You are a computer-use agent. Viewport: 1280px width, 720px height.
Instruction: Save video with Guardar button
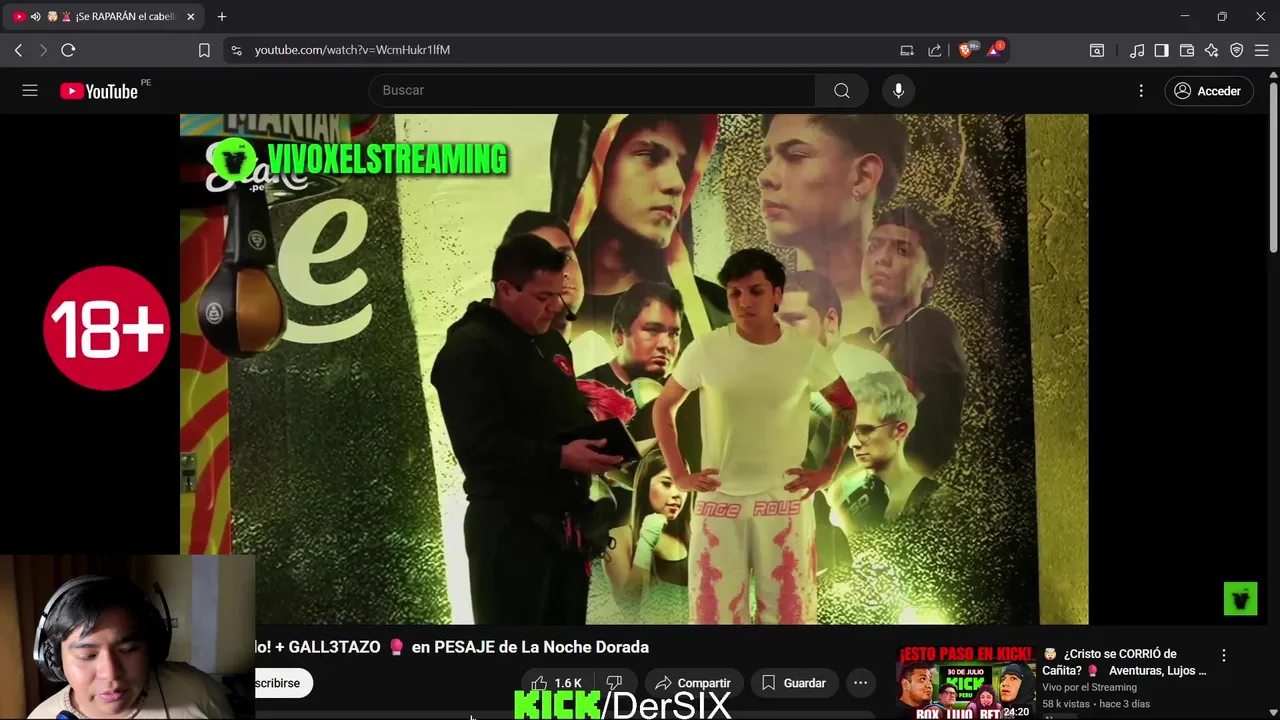tap(794, 683)
